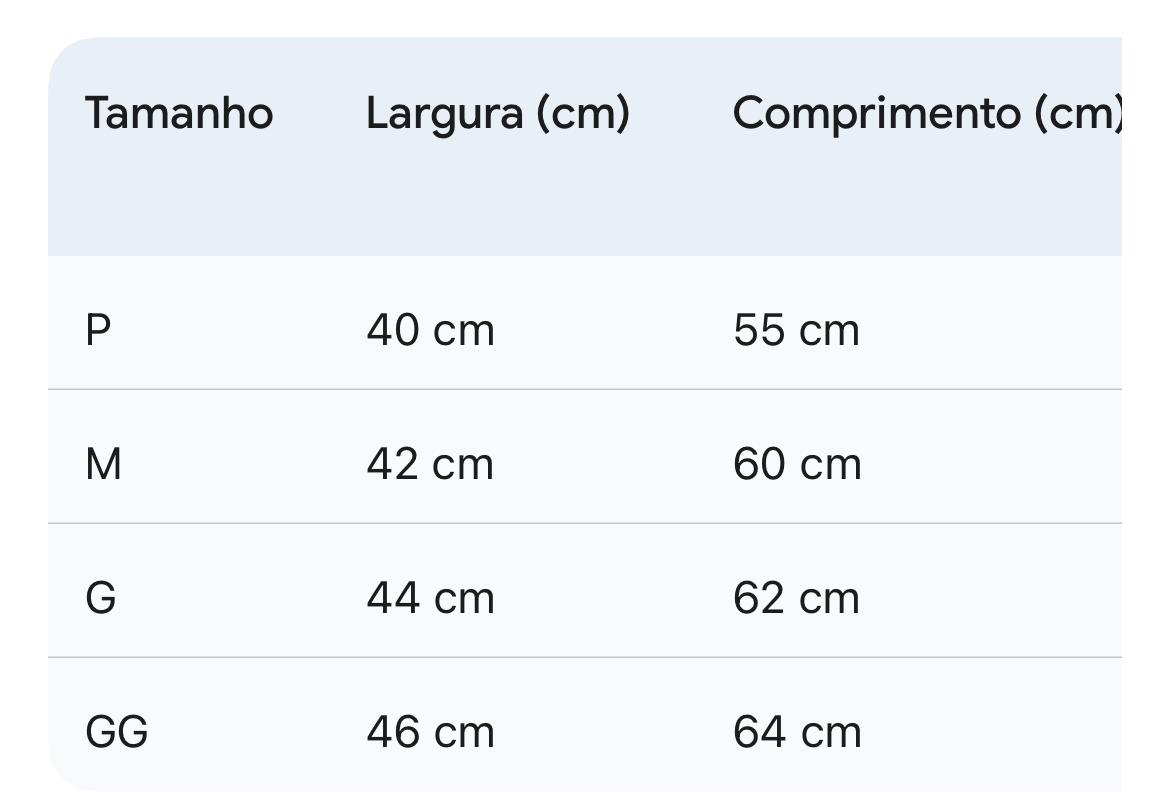
Task: Click the 55 cm length cell
Action: pos(796,330)
